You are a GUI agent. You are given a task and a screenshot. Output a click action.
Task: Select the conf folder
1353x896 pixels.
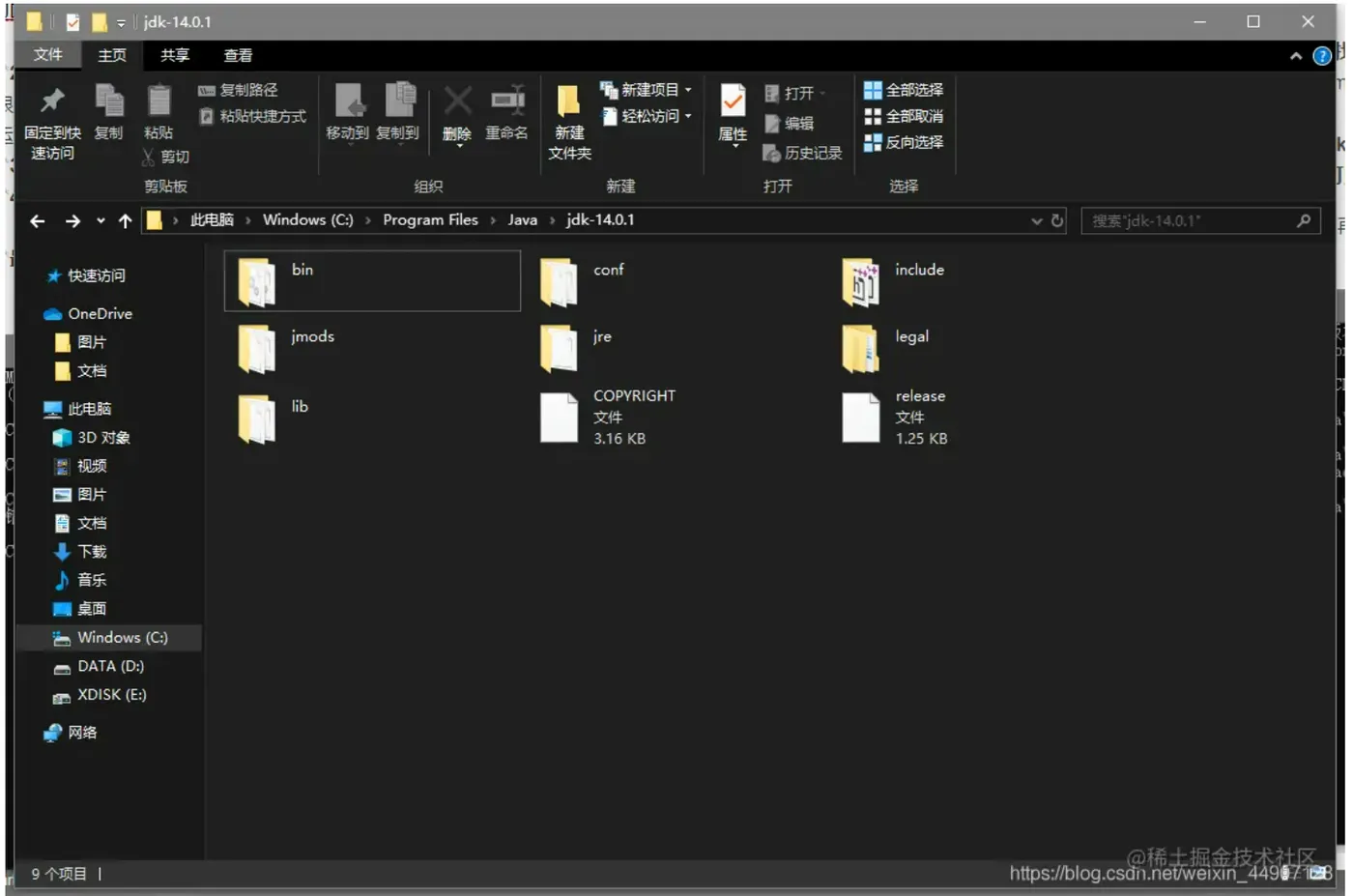583,280
